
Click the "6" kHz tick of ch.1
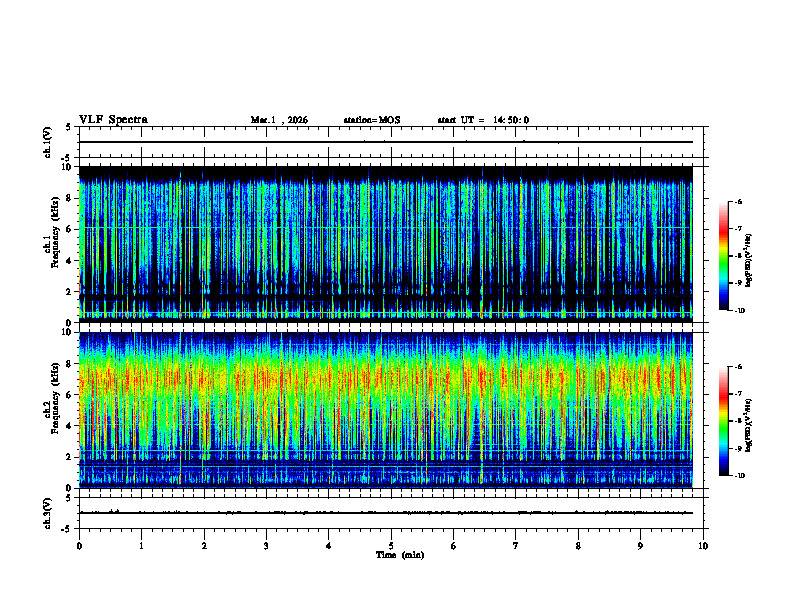pyautogui.click(x=70, y=229)
